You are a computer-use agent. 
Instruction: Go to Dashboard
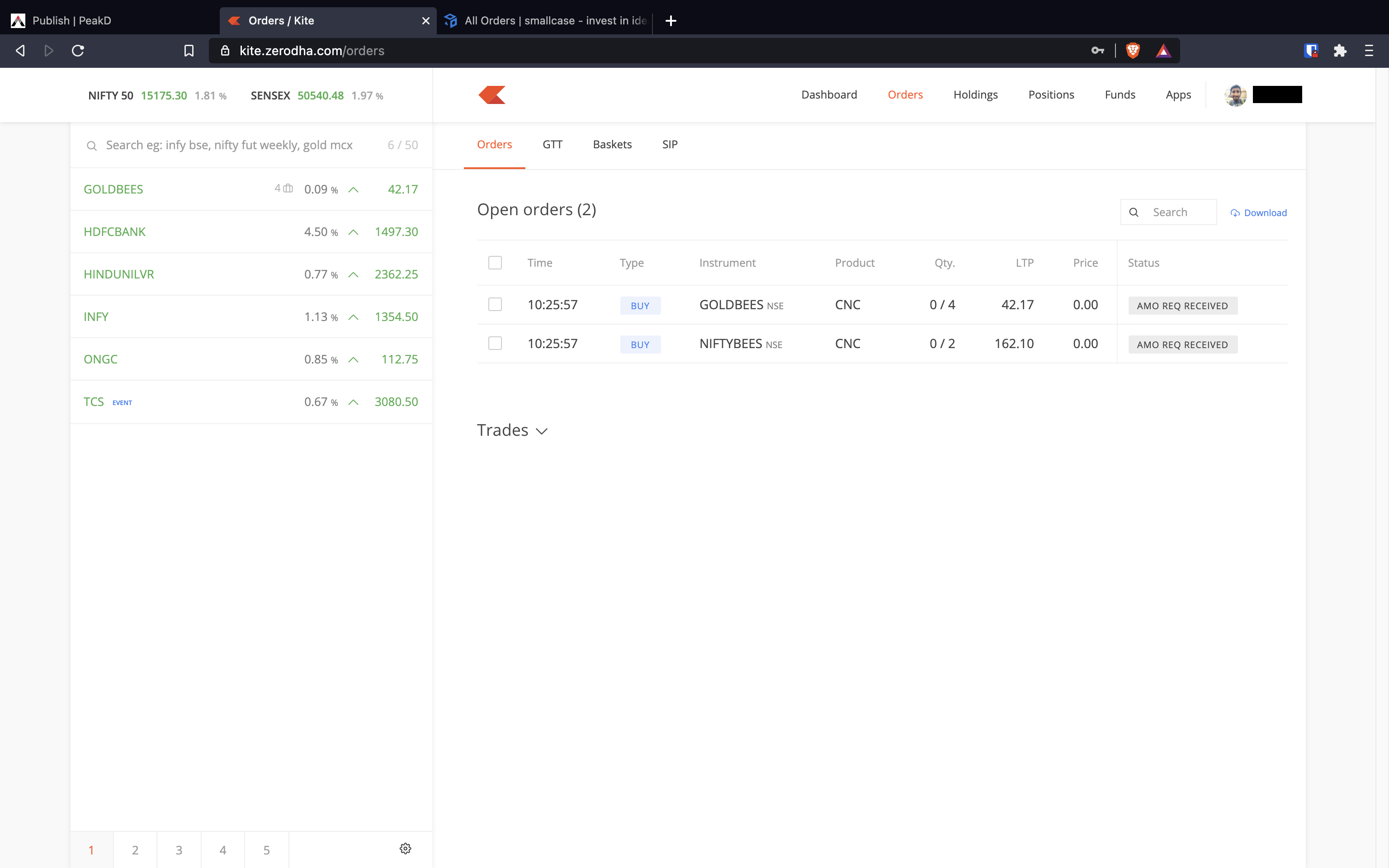[829, 95]
